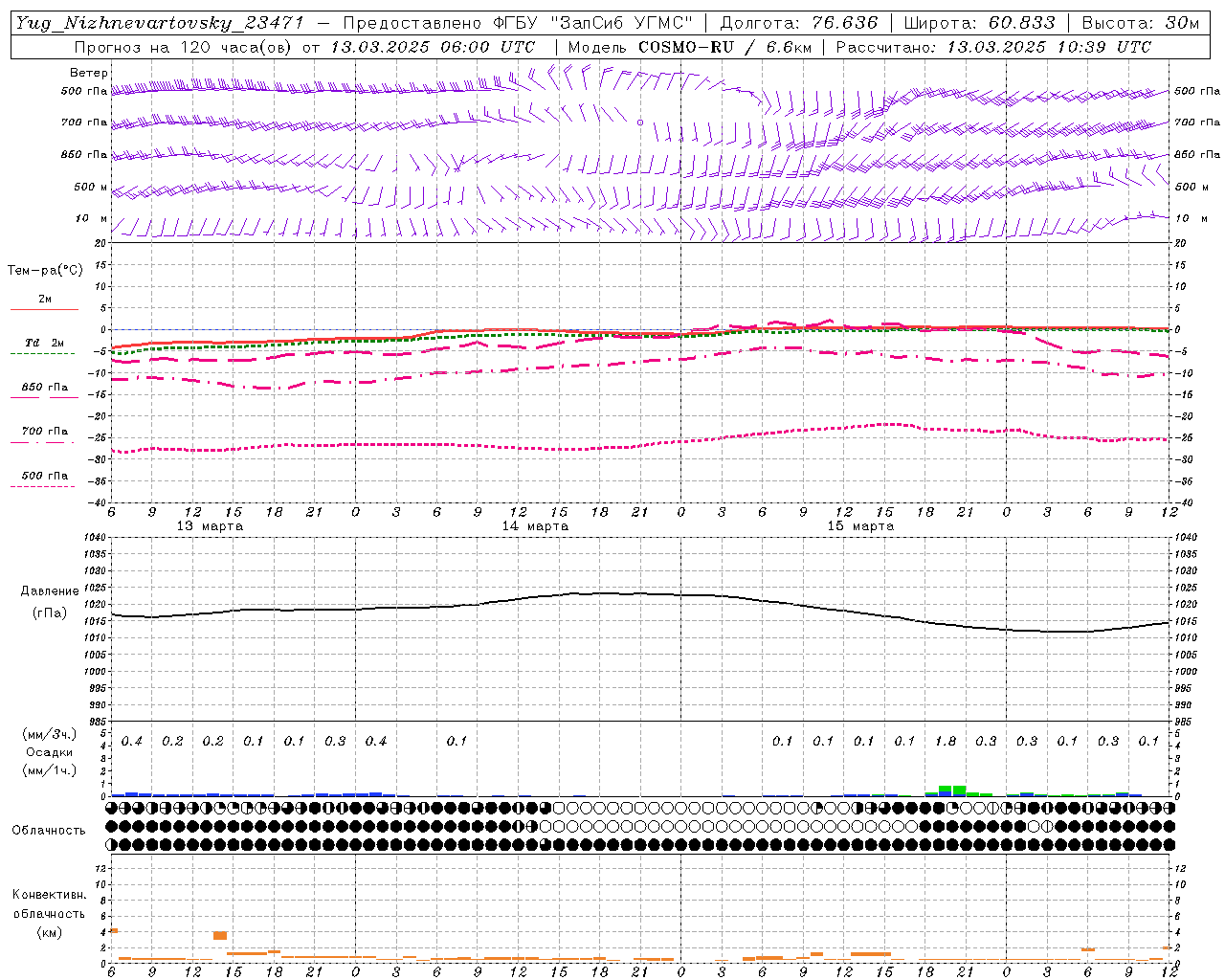Click the '13 марта' date label
1225x980 pixels.
click(210, 526)
